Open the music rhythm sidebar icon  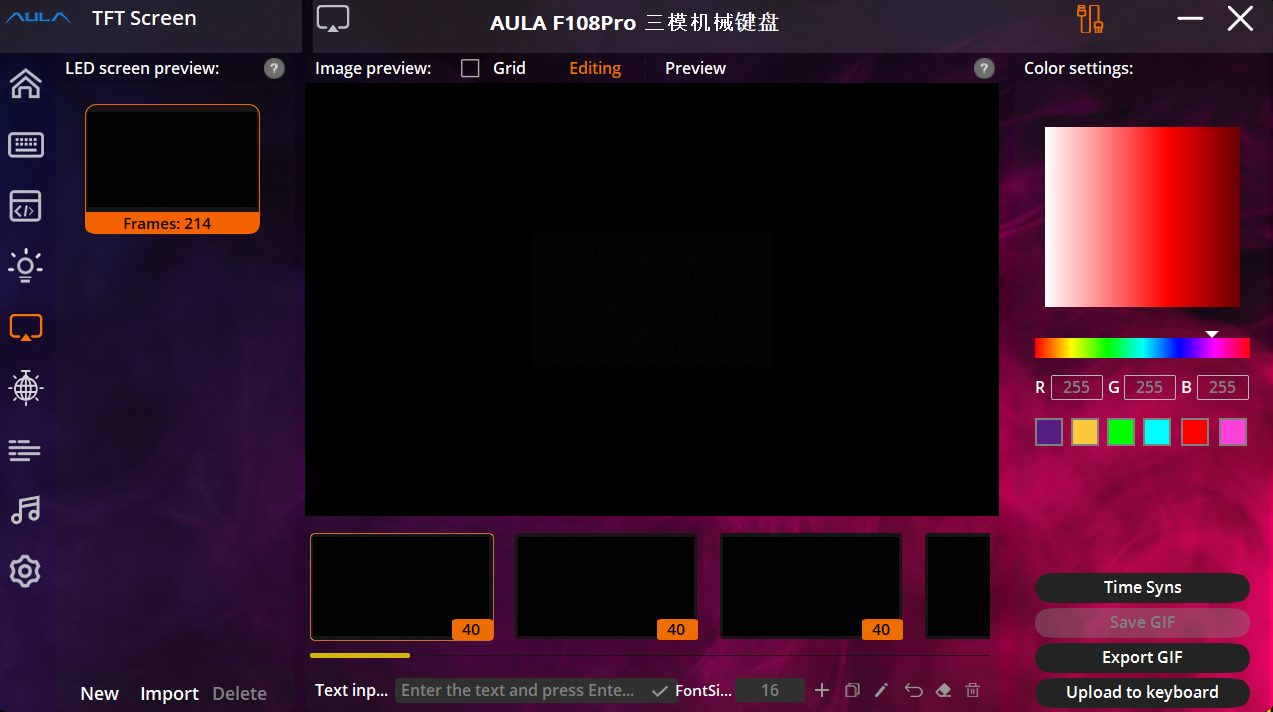25,510
